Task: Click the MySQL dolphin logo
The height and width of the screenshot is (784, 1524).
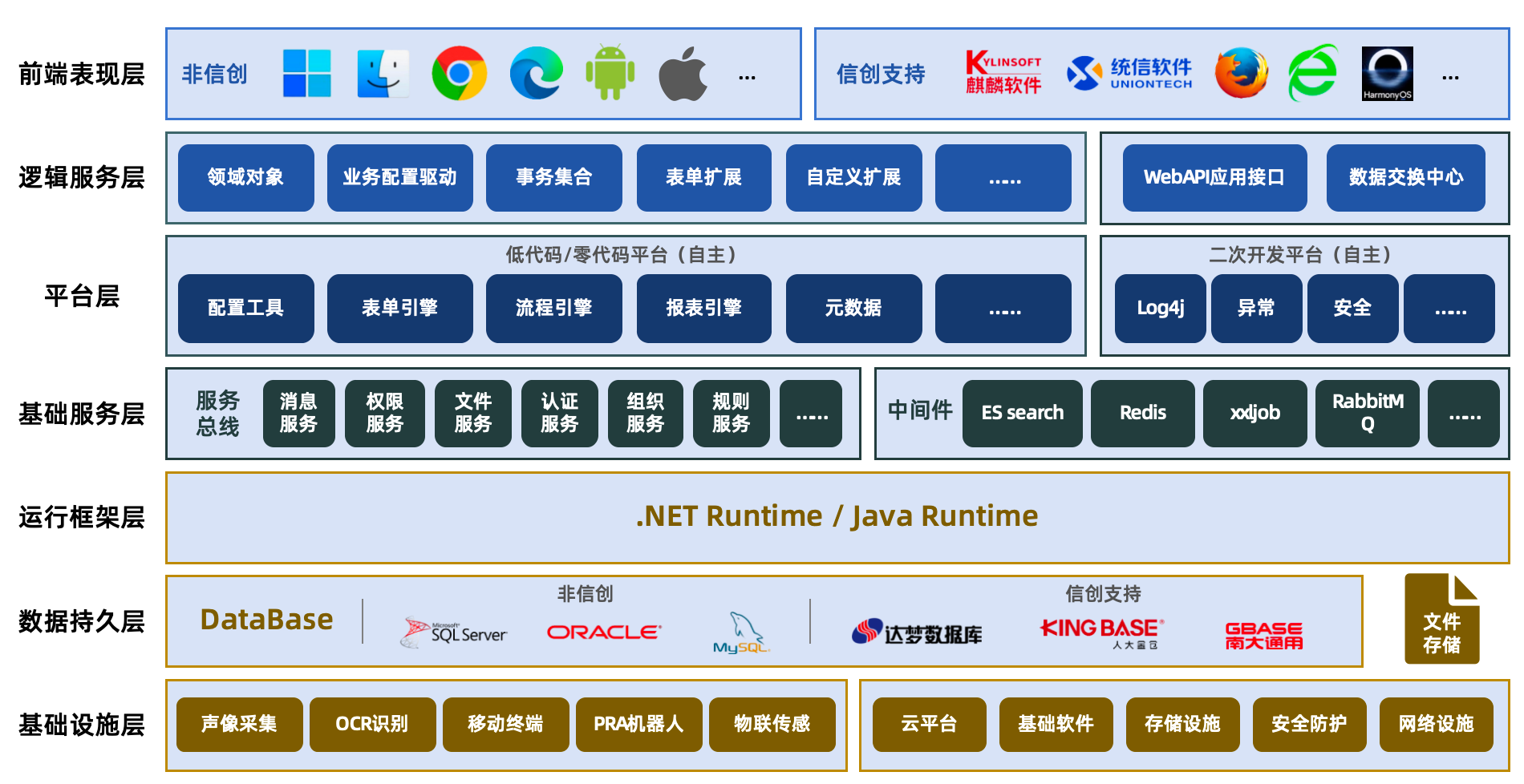Action: [742, 632]
